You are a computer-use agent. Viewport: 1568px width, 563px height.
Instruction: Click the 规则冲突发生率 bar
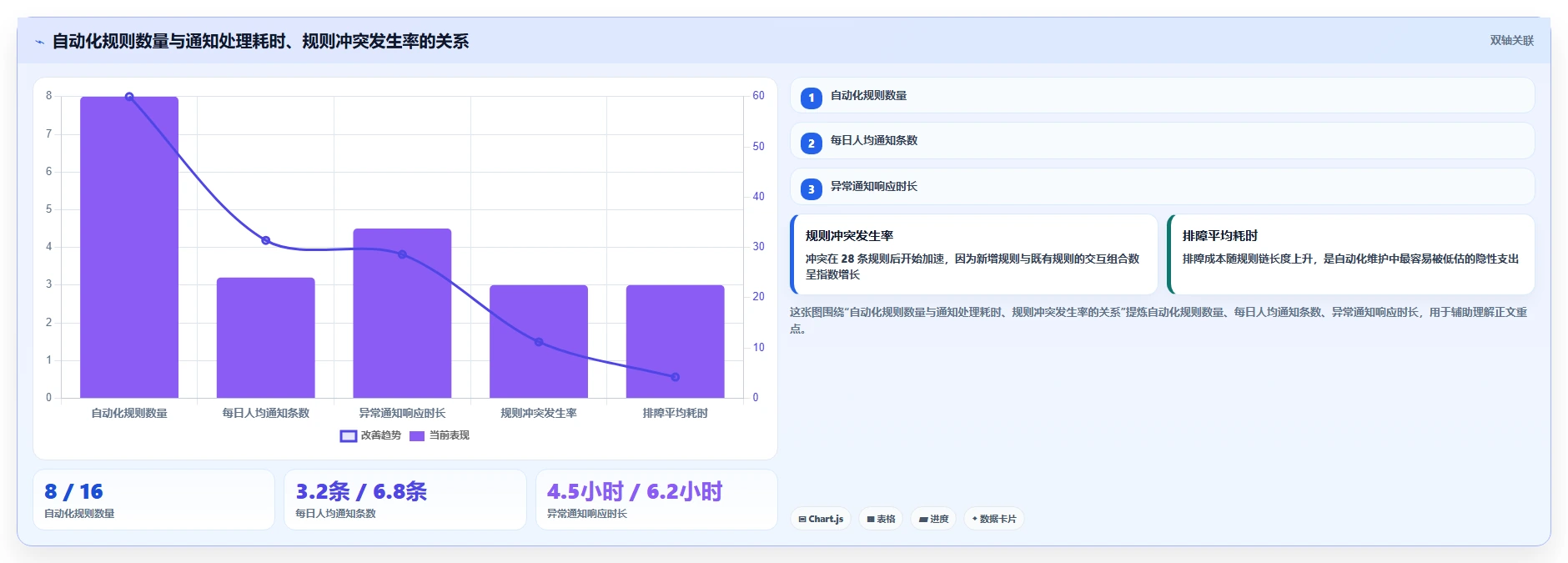point(539,341)
